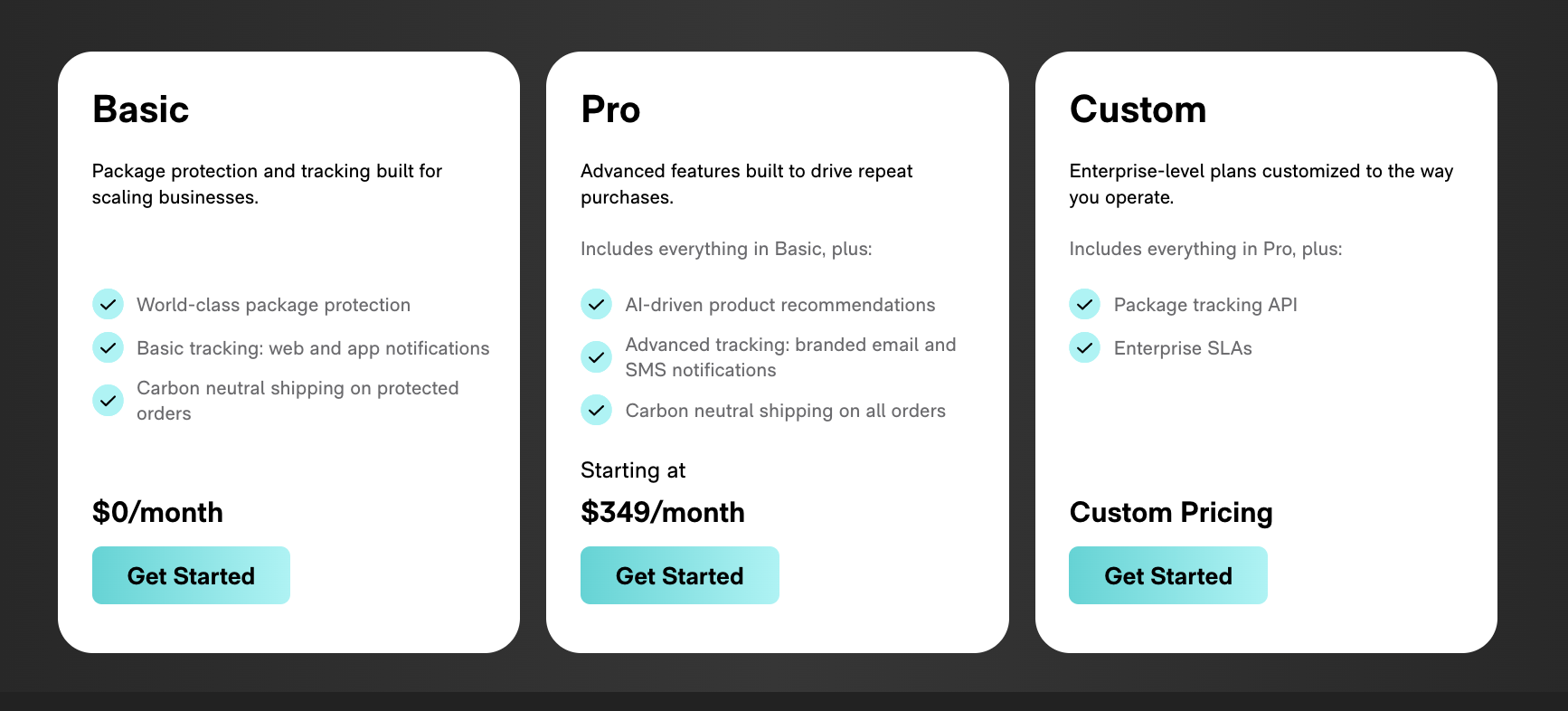The width and height of the screenshot is (1568, 711).
Task: Select the Custom plan heading
Action: (x=1138, y=109)
